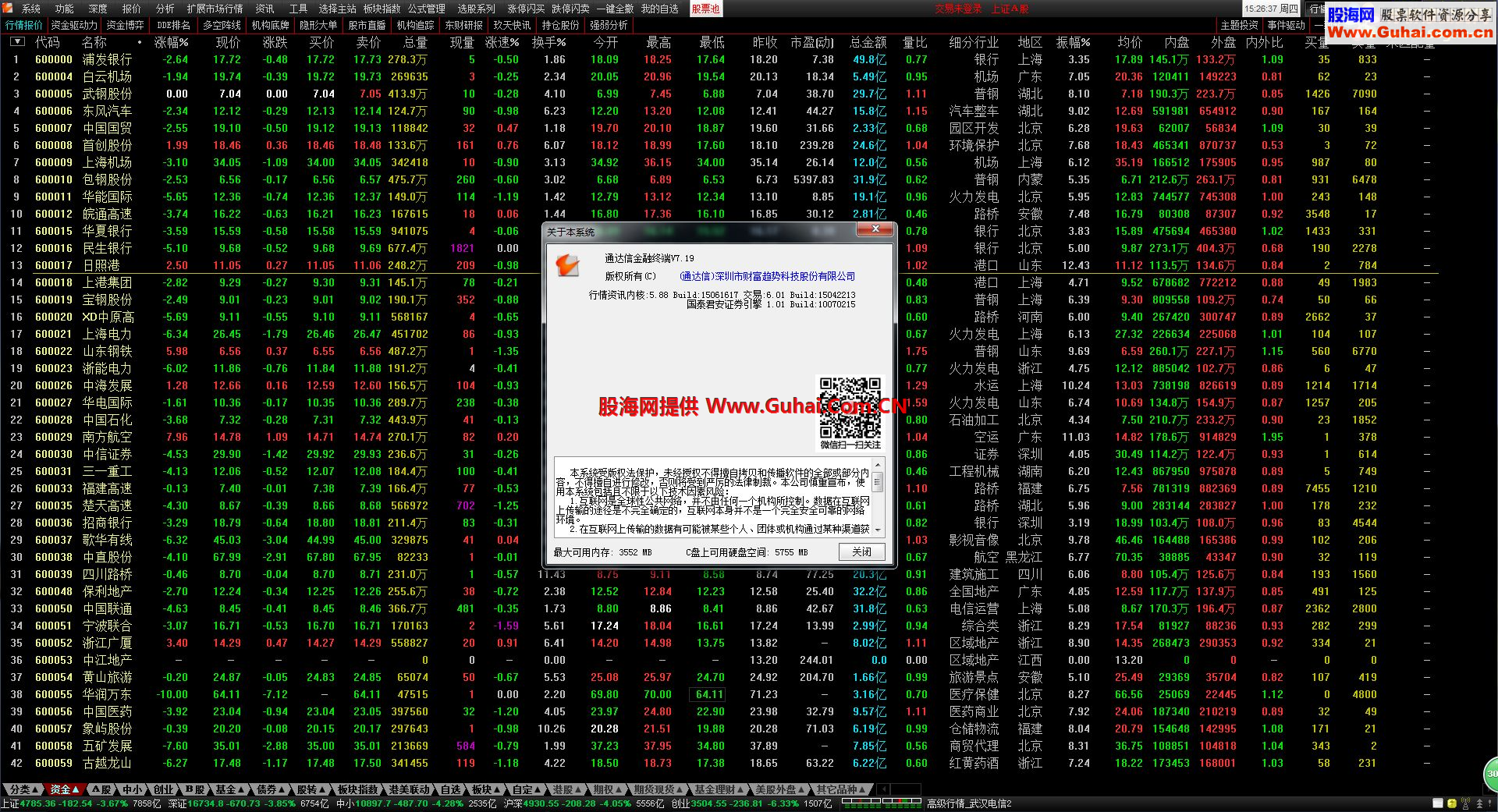Sort by the 涨幅% column header

tap(172, 42)
